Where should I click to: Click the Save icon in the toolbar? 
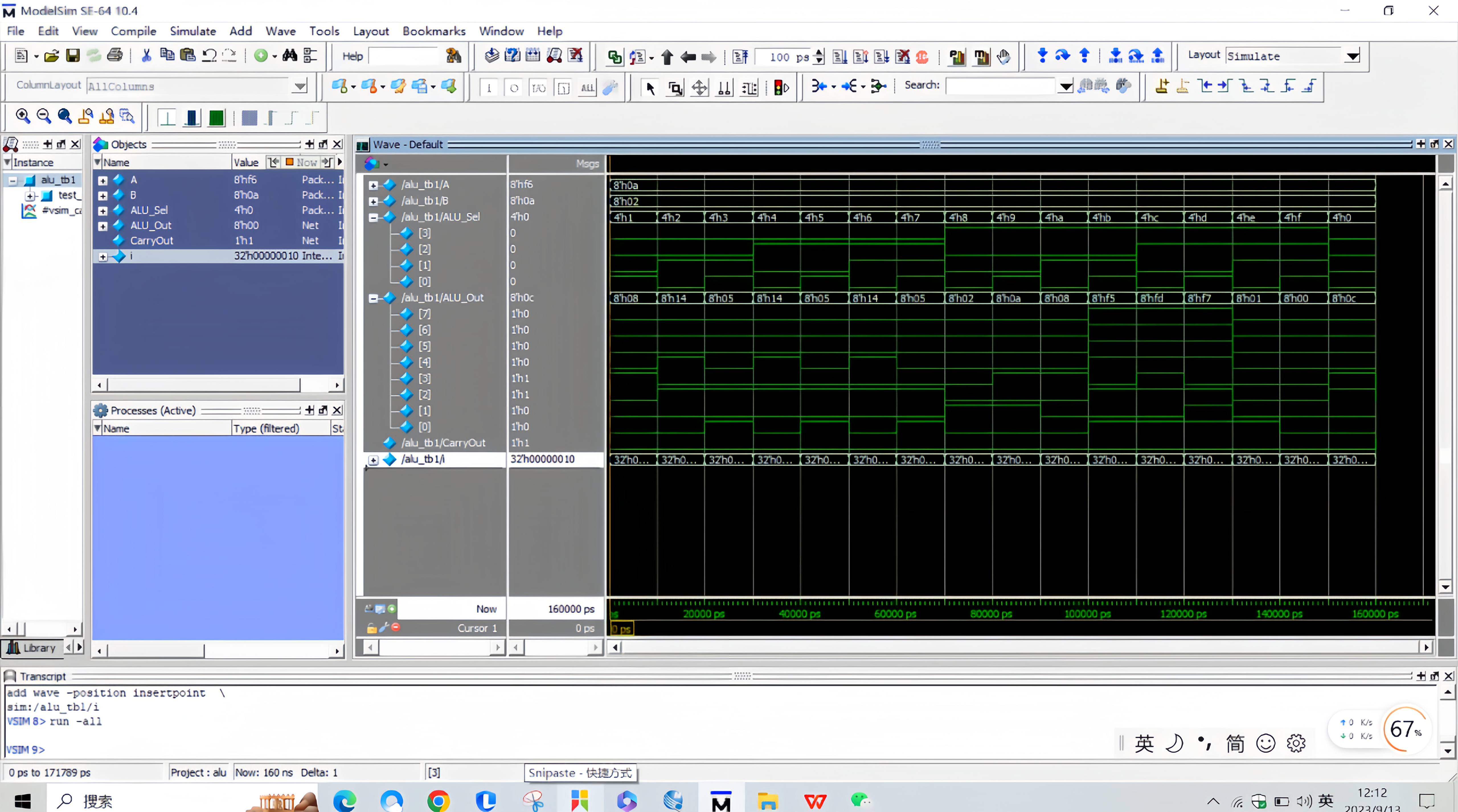coord(73,56)
